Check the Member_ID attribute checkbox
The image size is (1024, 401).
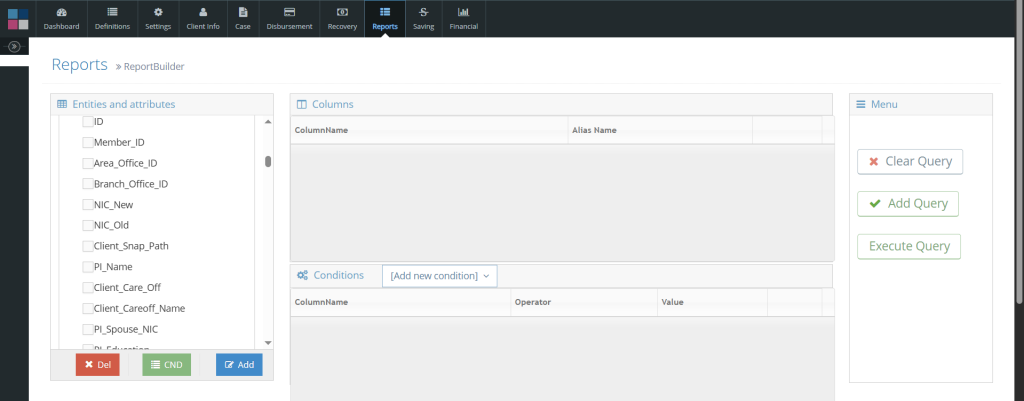point(87,142)
